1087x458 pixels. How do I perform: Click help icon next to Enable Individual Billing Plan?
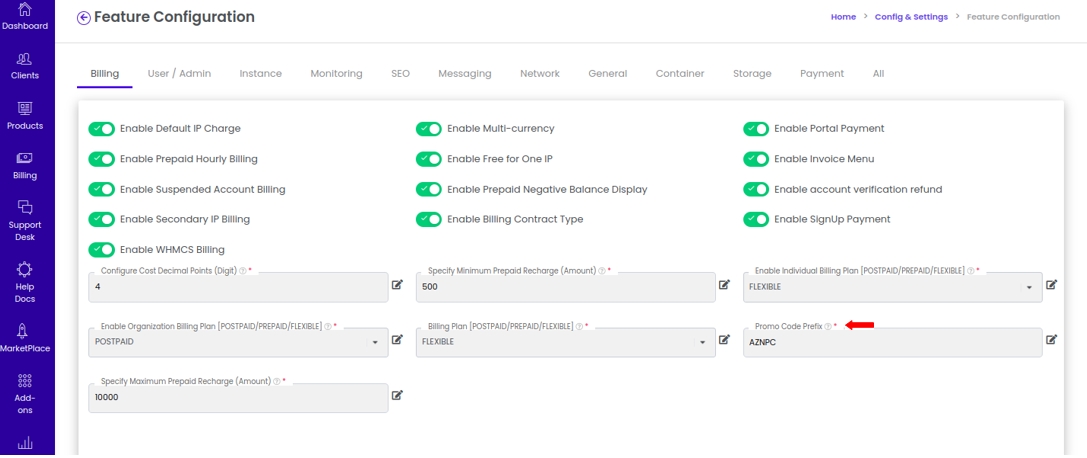click(971, 271)
